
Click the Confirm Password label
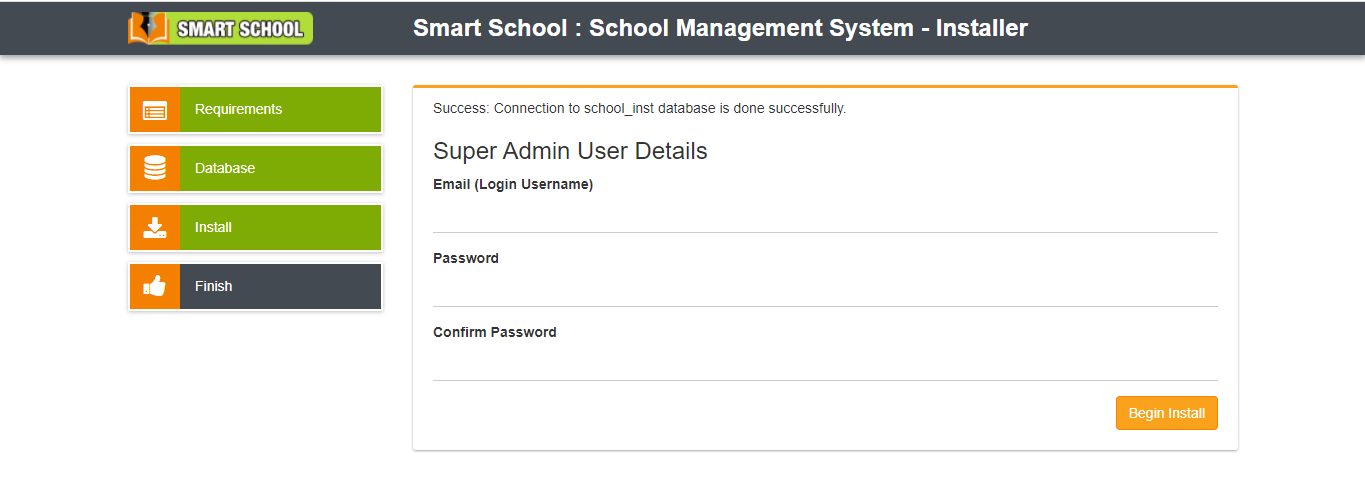click(x=495, y=333)
